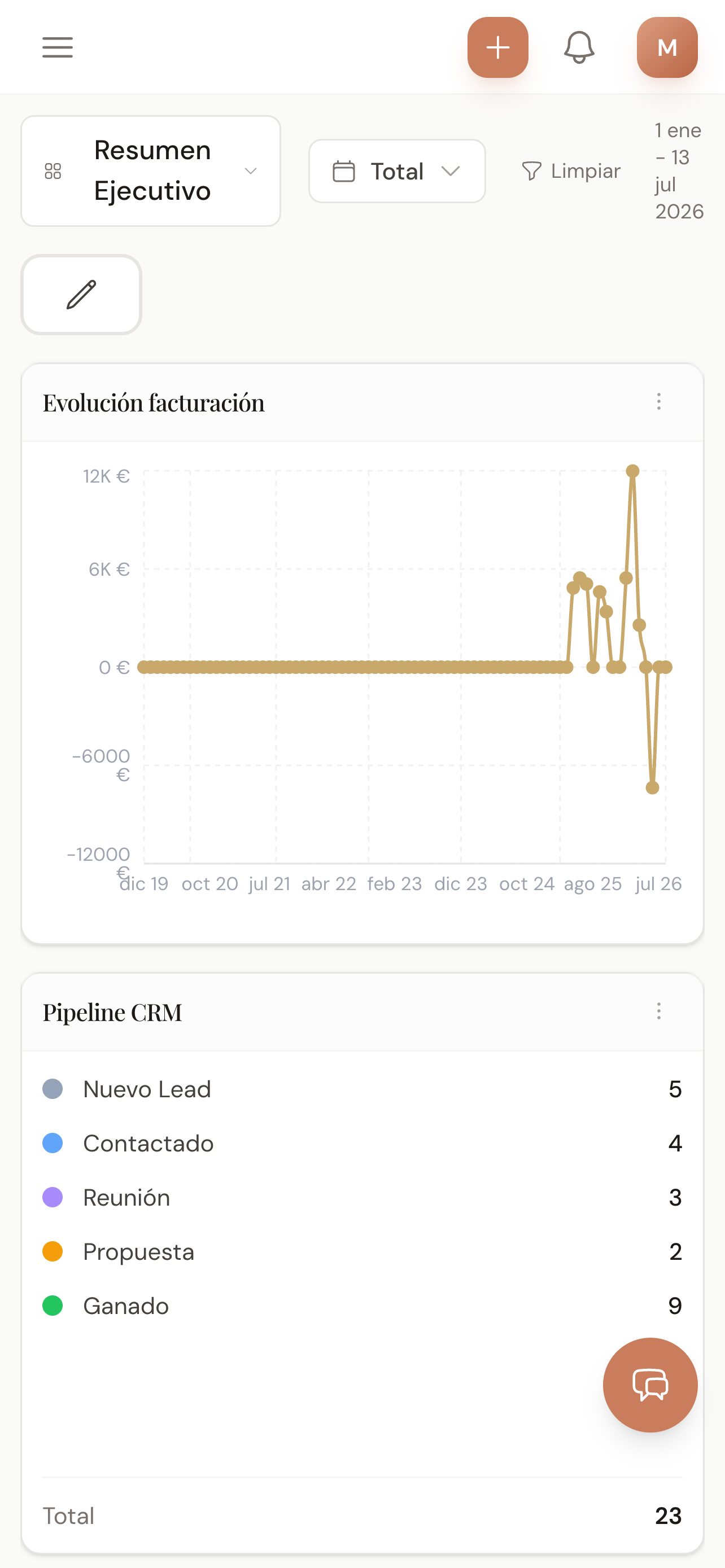Open the hamburger navigation menu
This screenshot has width=725, height=1568.
click(x=57, y=47)
